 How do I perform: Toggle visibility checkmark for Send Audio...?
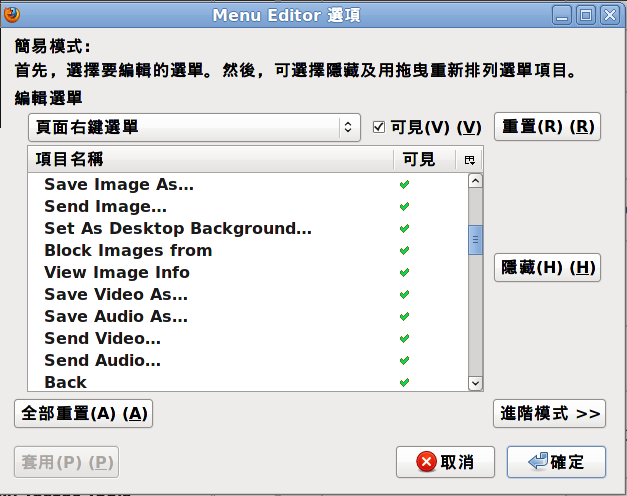404,360
